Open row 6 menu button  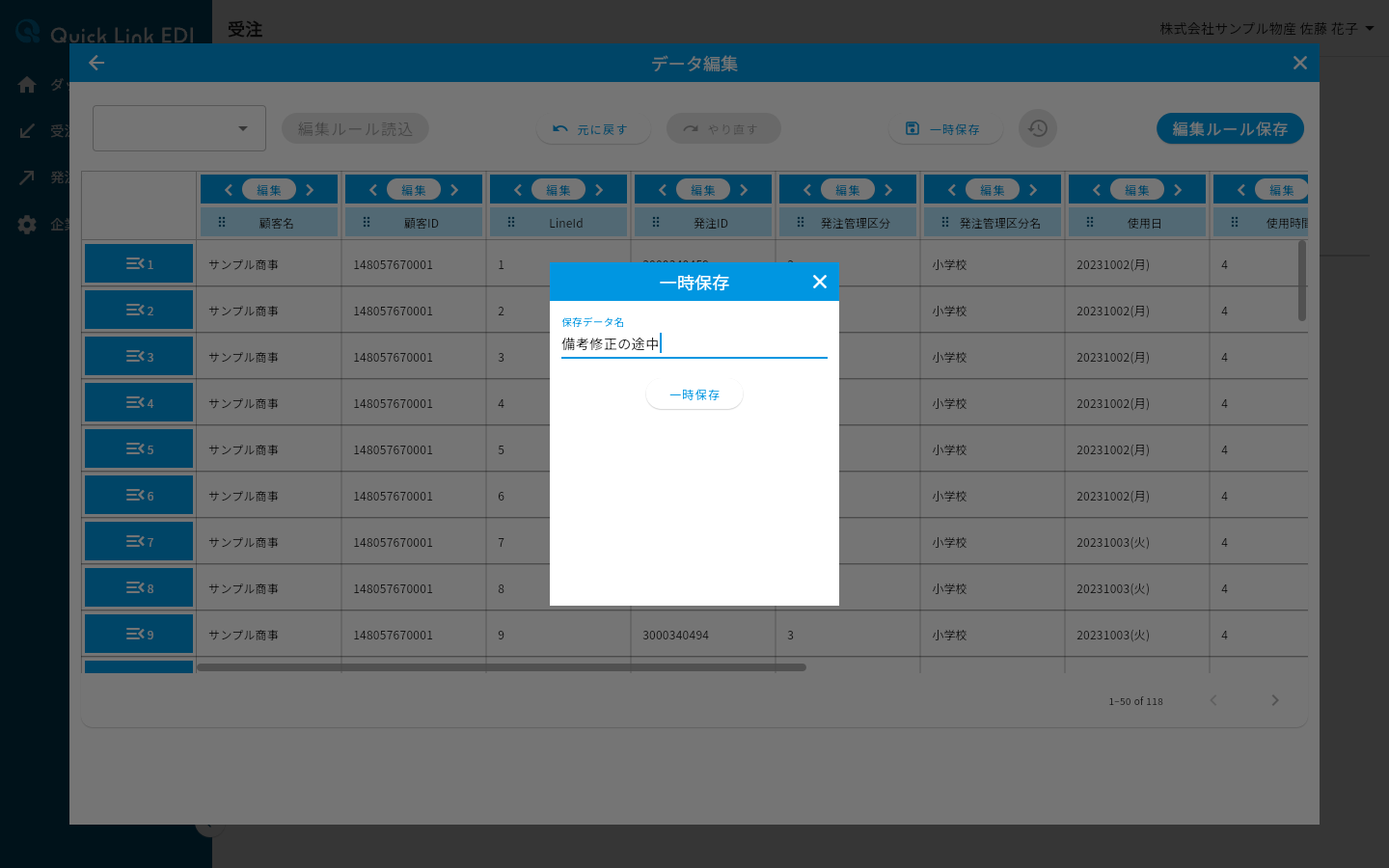click(139, 495)
